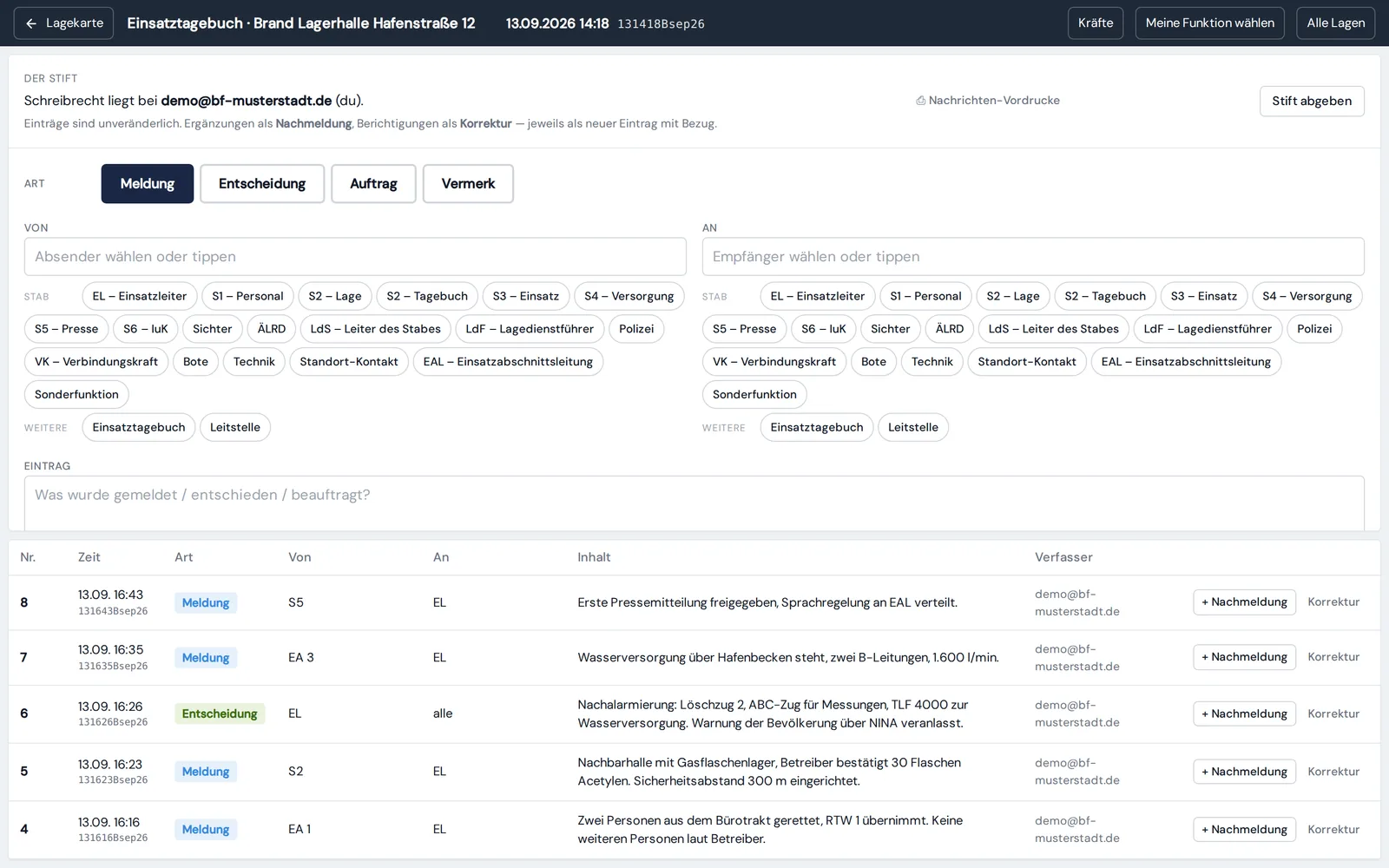Add Nachmeldung to entry 8

1244,602
